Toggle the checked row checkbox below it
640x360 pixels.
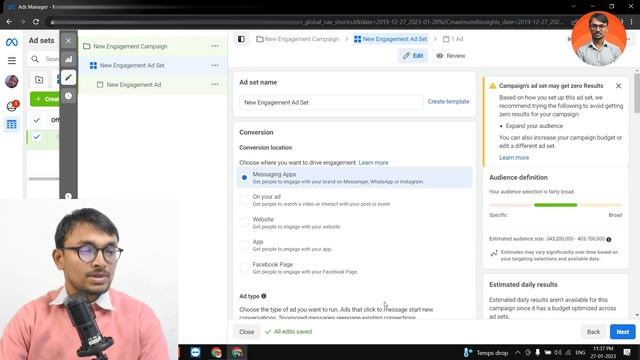point(36,137)
